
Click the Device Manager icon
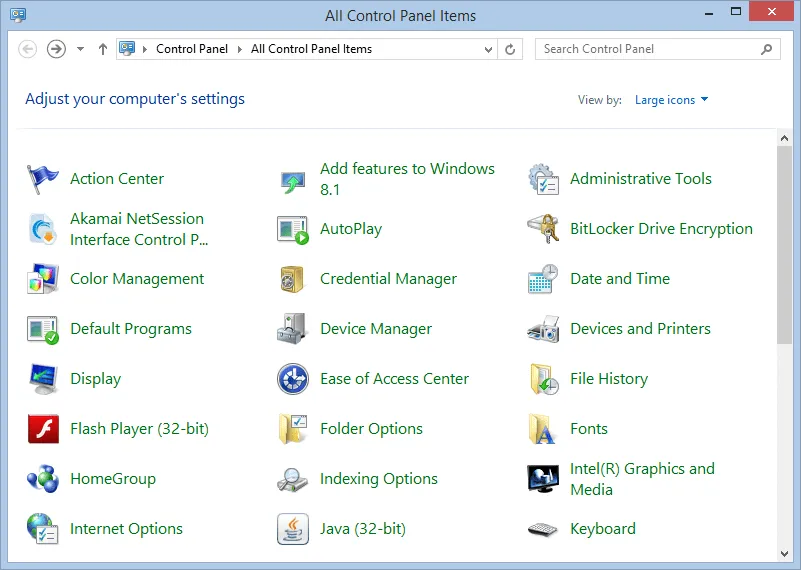coord(292,329)
